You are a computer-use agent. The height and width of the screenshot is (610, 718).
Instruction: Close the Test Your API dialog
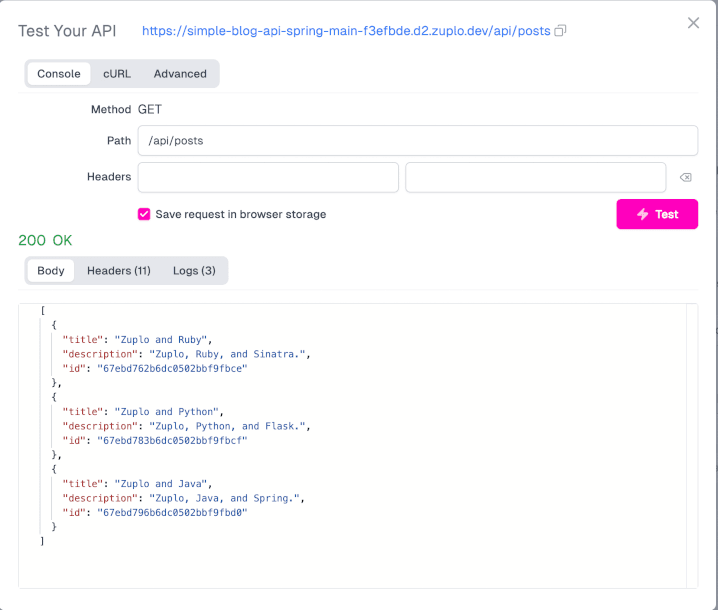pos(693,23)
